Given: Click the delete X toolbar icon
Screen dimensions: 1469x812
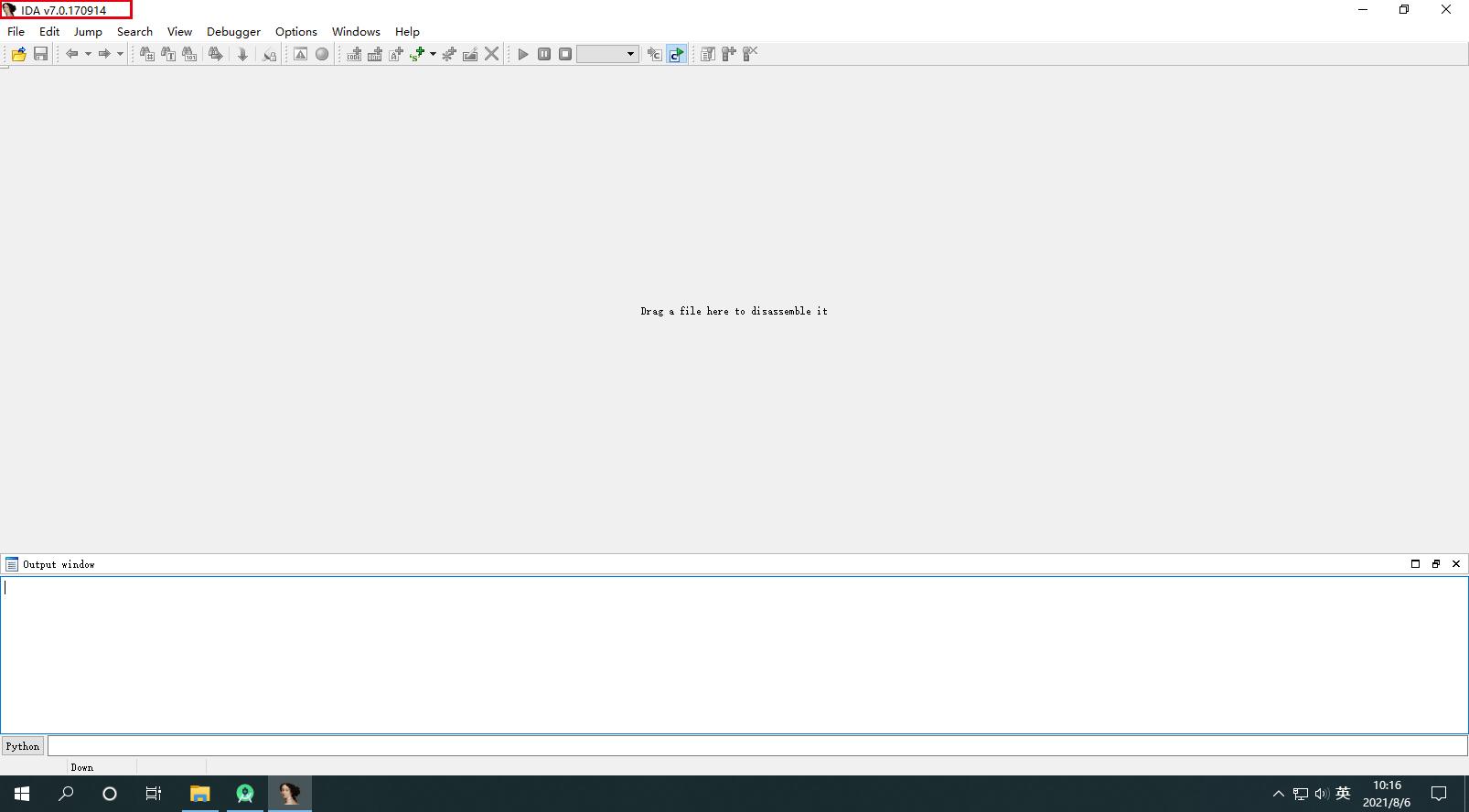Looking at the screenshot, I should point(492,54).
